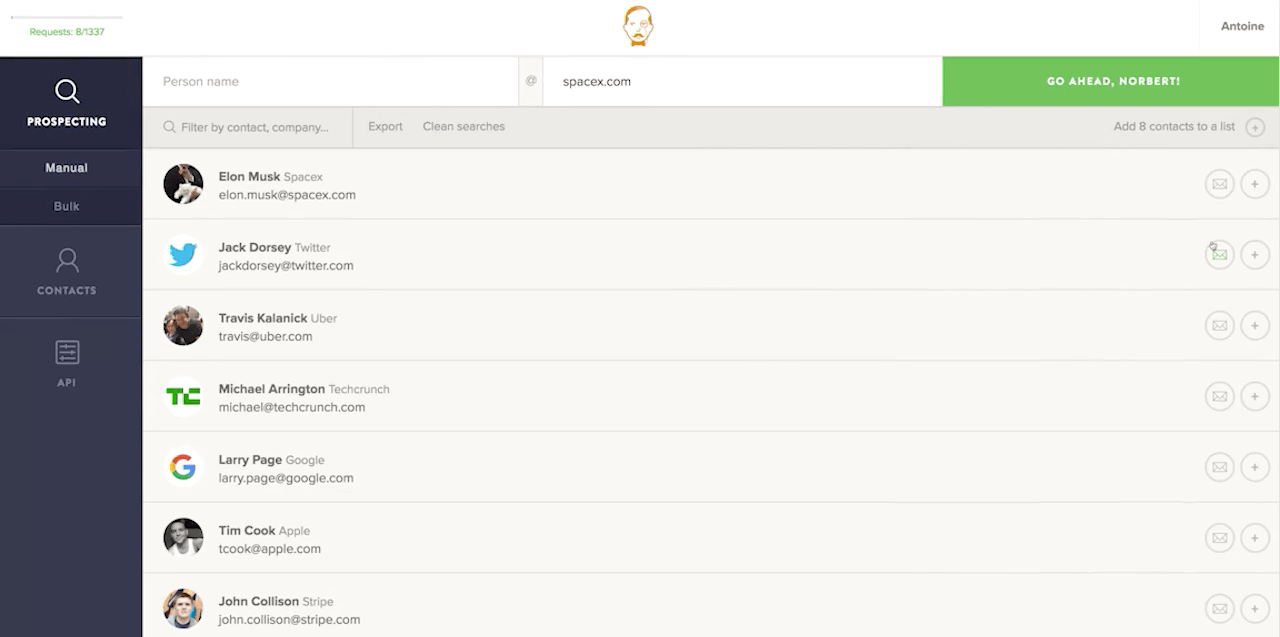This screenshot has height=637, width=1280.
Task: Focus the Filter by contact, company field
Action: [x=248, y=127]
